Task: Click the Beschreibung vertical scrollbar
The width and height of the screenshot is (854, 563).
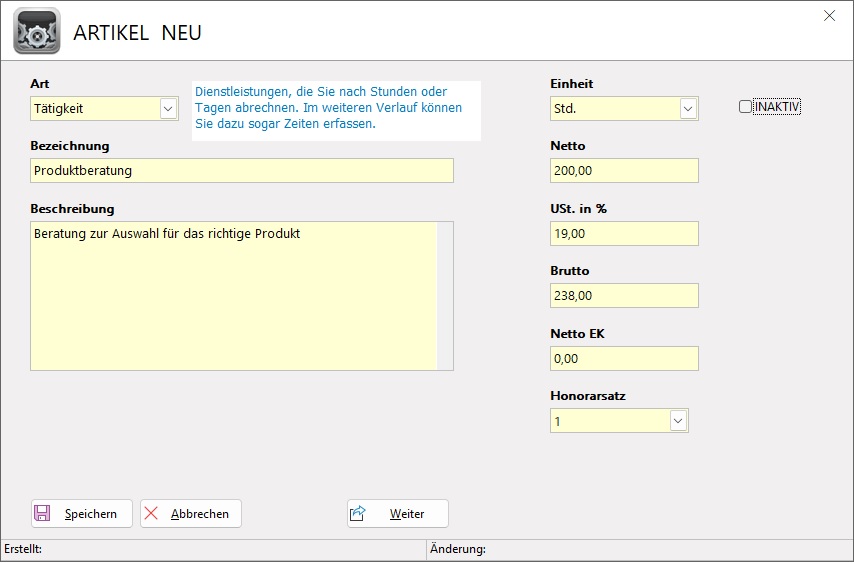Action: tap(446, 296)
